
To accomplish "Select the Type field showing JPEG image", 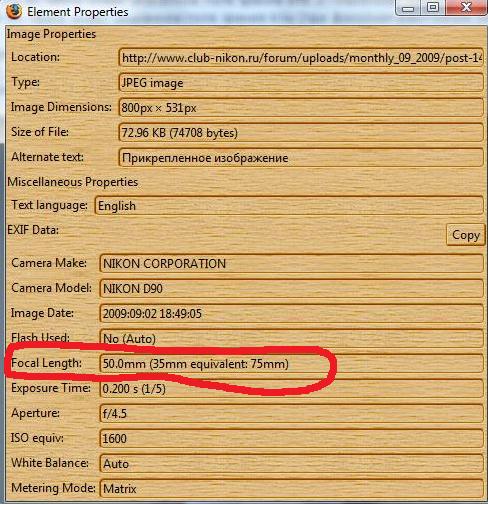I will (301, 83).
